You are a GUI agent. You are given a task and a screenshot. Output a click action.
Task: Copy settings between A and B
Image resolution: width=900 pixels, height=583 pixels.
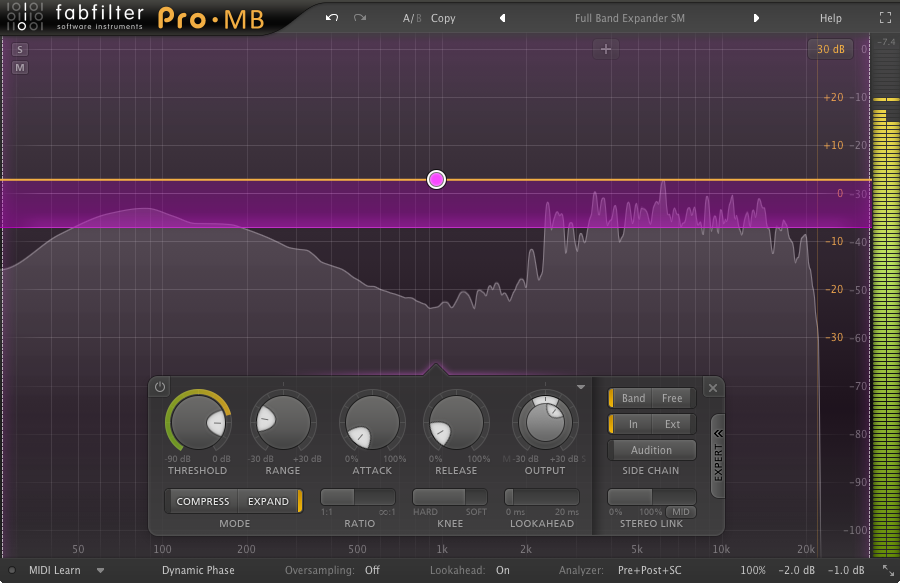[x=443, y=18]
